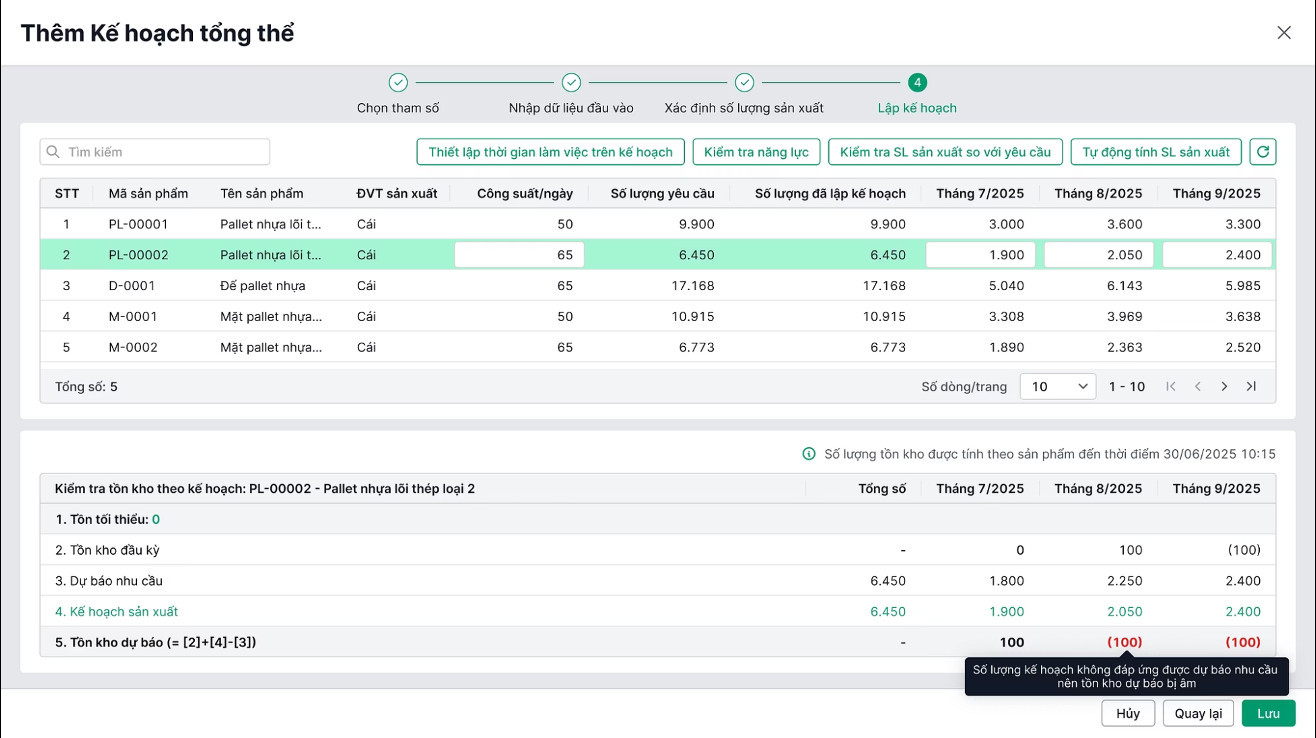Edit Tháng 8/2025 quantity for PL-00002

[x=1098, y=255]
